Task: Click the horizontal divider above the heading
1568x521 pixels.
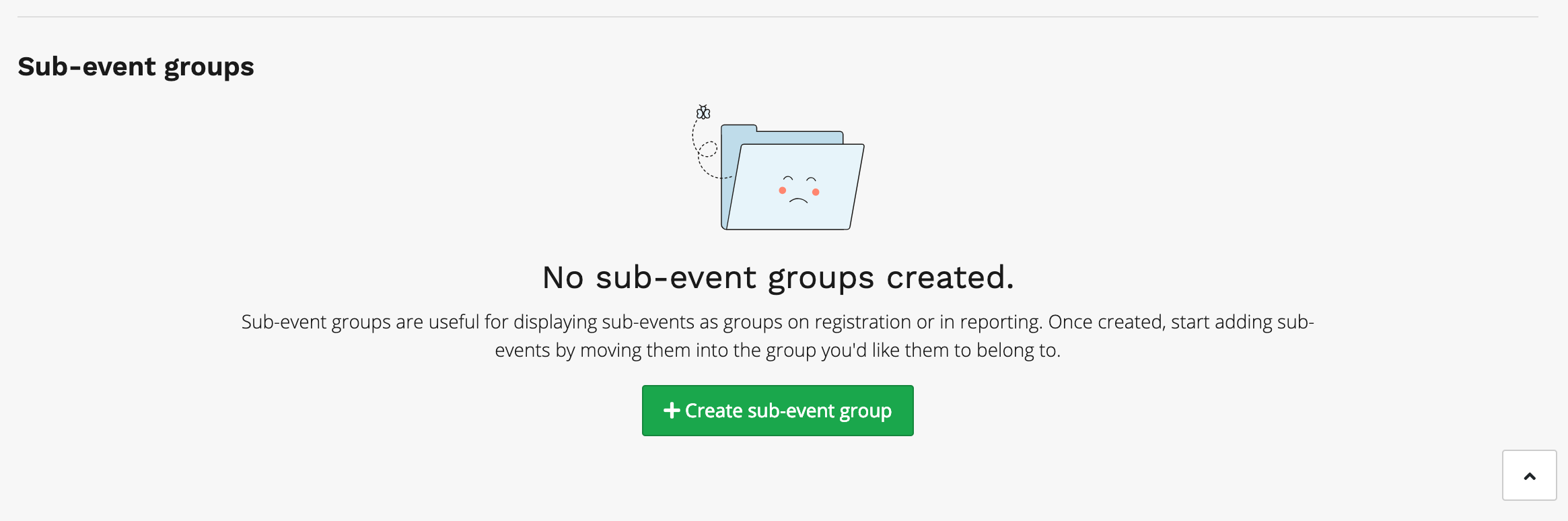Action: [x=777, y=17]
